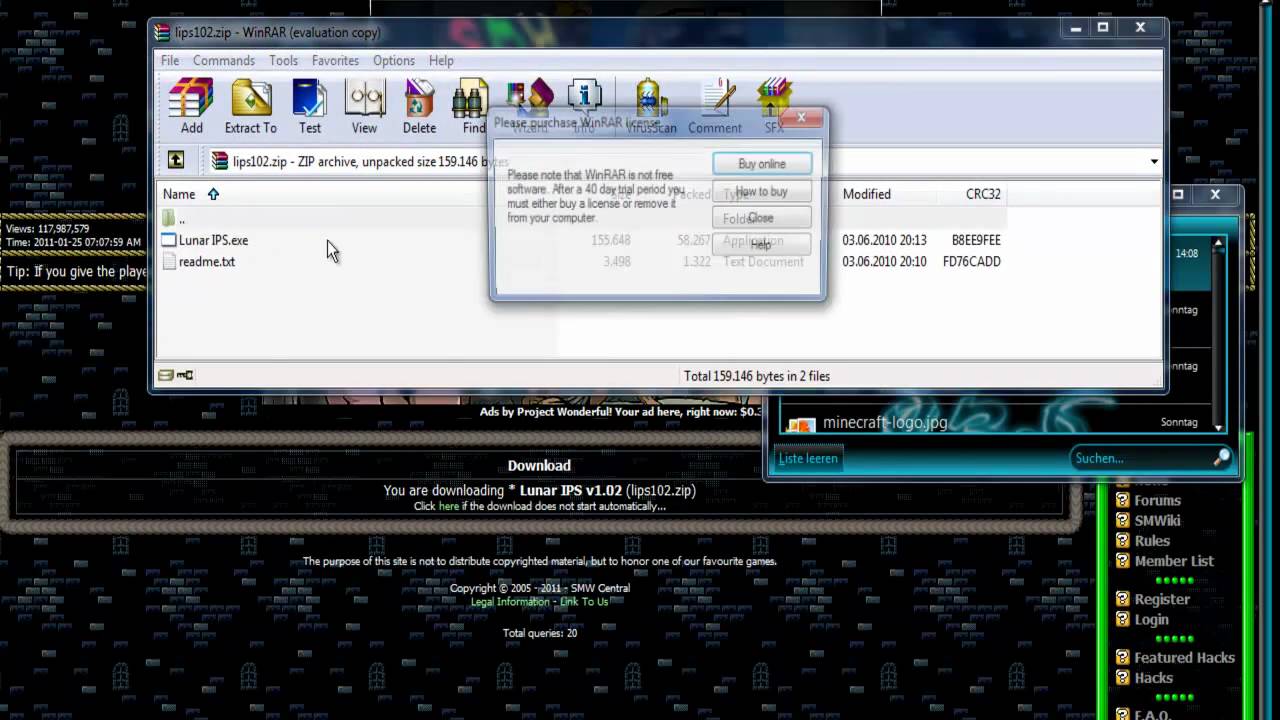Click the key icon in WinRAR status bar
The image size is (1280, 720).
(x=185, y=375)
